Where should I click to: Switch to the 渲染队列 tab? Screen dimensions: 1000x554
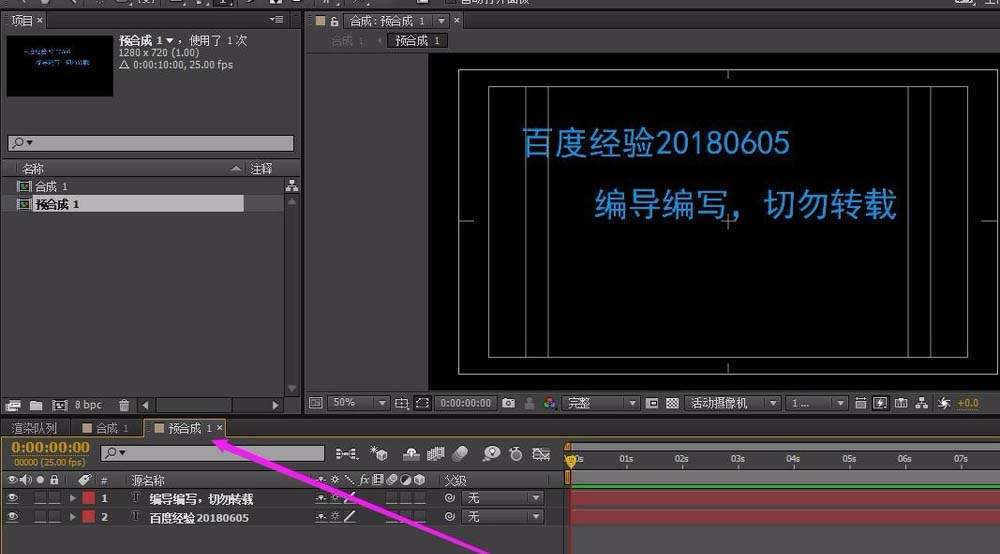coord(34,428)
